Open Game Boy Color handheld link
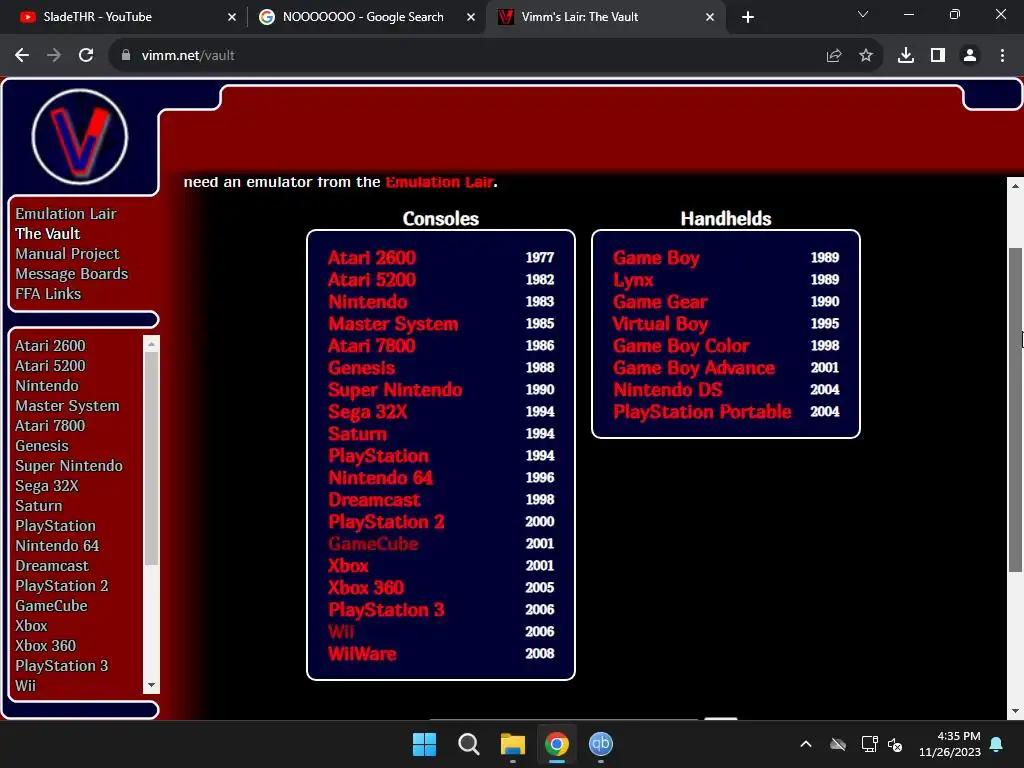The width and height of the screenshot is (1024, 768). 680,346
